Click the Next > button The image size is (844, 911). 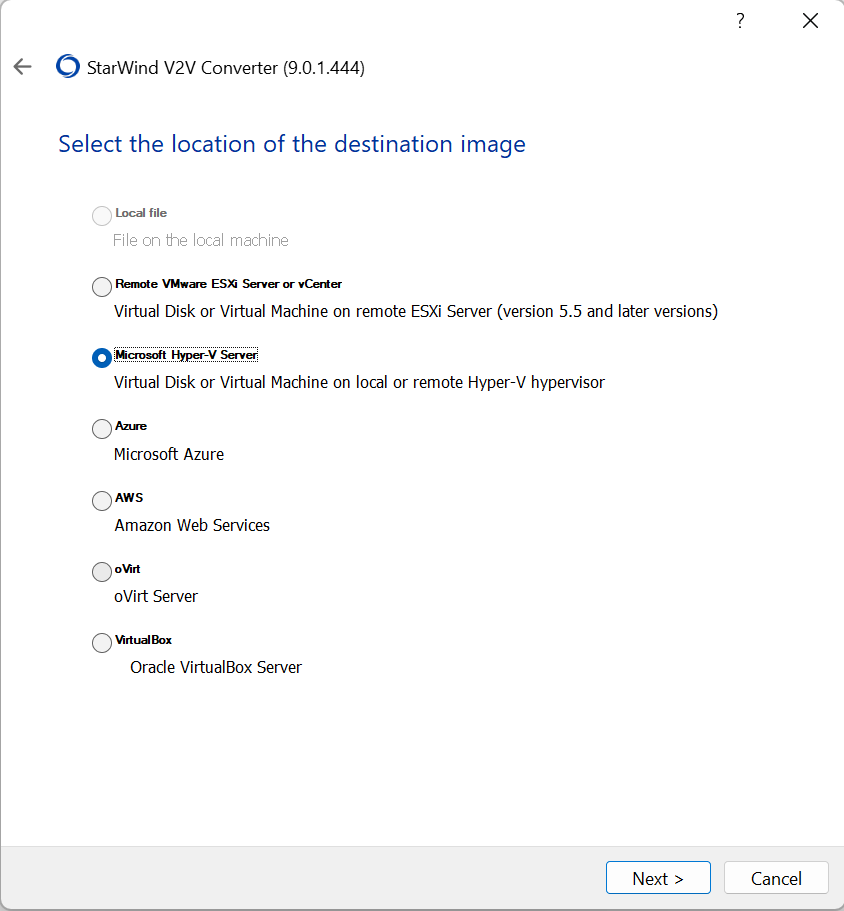[x=658, y=878]
